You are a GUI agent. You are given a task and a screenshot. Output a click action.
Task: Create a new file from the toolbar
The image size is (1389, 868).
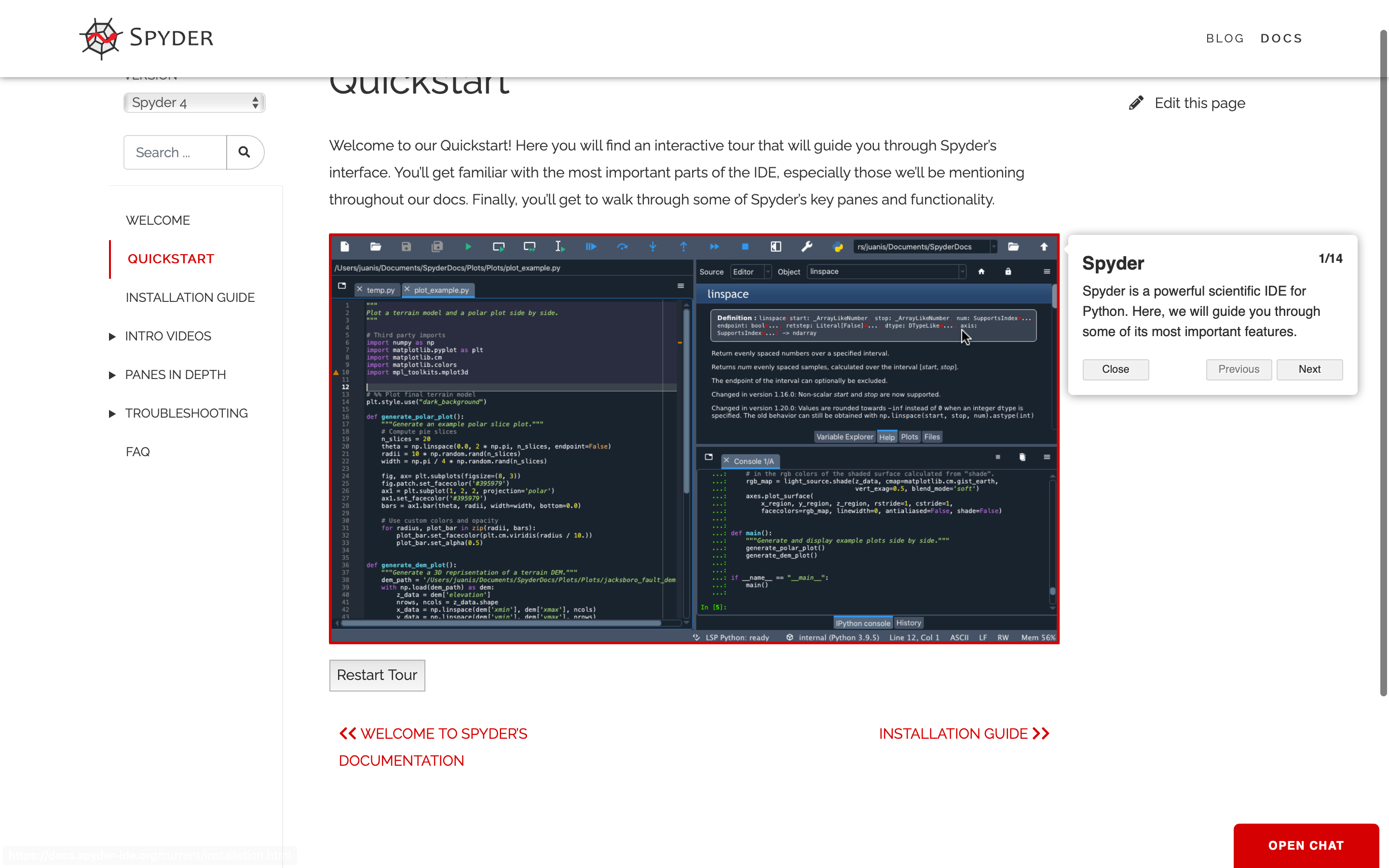(345, 246)
